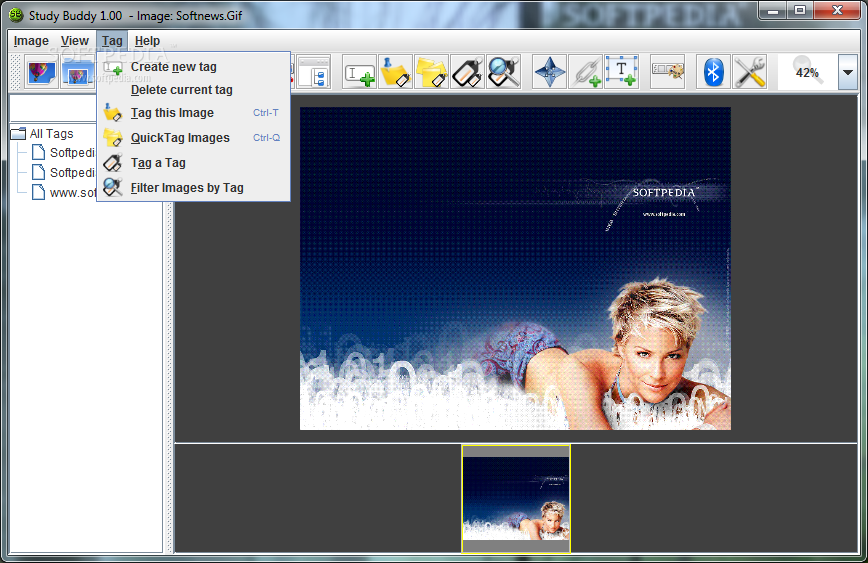
Task: Click the add link chain toolbar icon
Action: [x=586, y=73]
